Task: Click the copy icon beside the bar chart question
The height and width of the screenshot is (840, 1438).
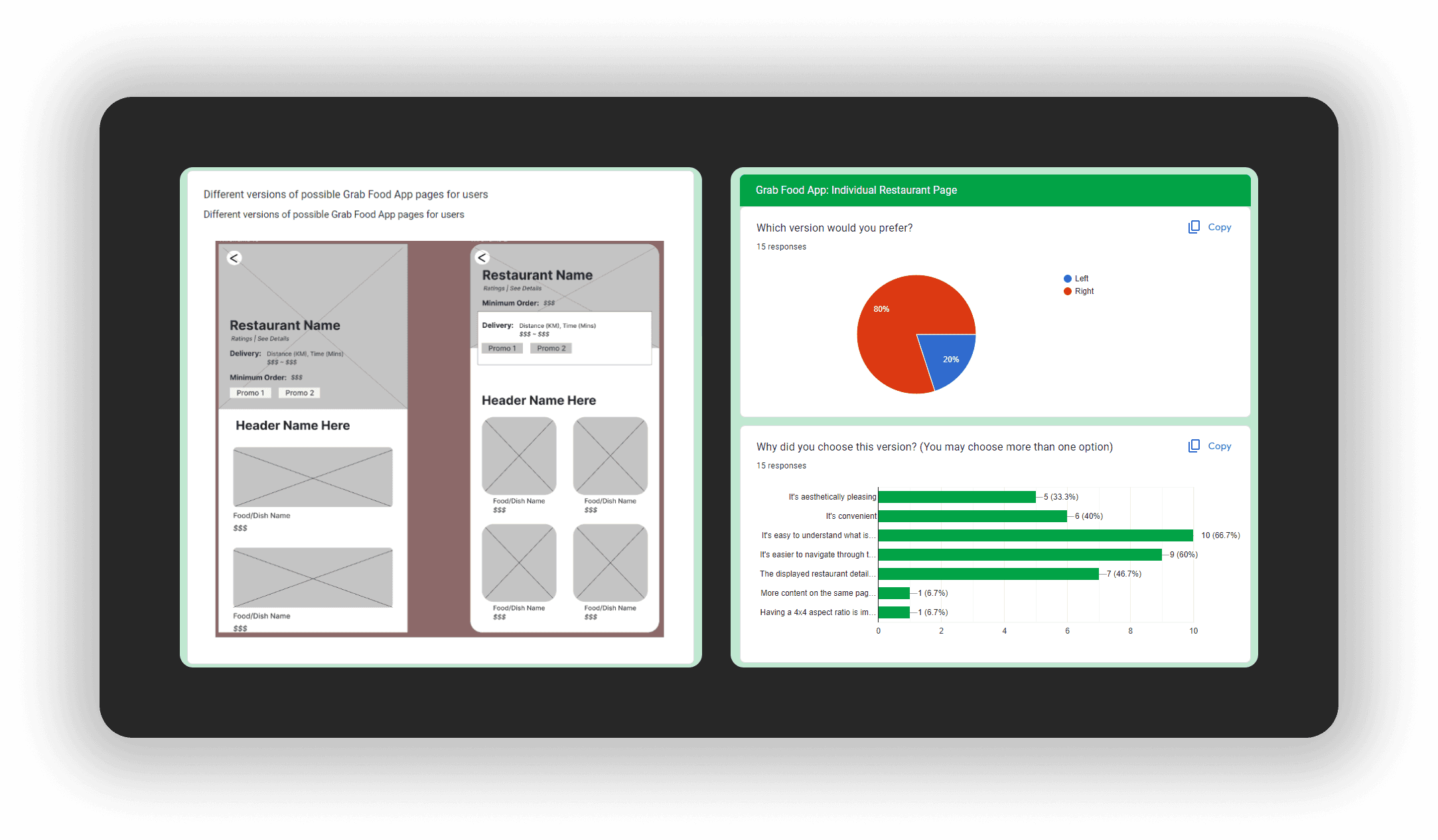Action: point(1194,446)
